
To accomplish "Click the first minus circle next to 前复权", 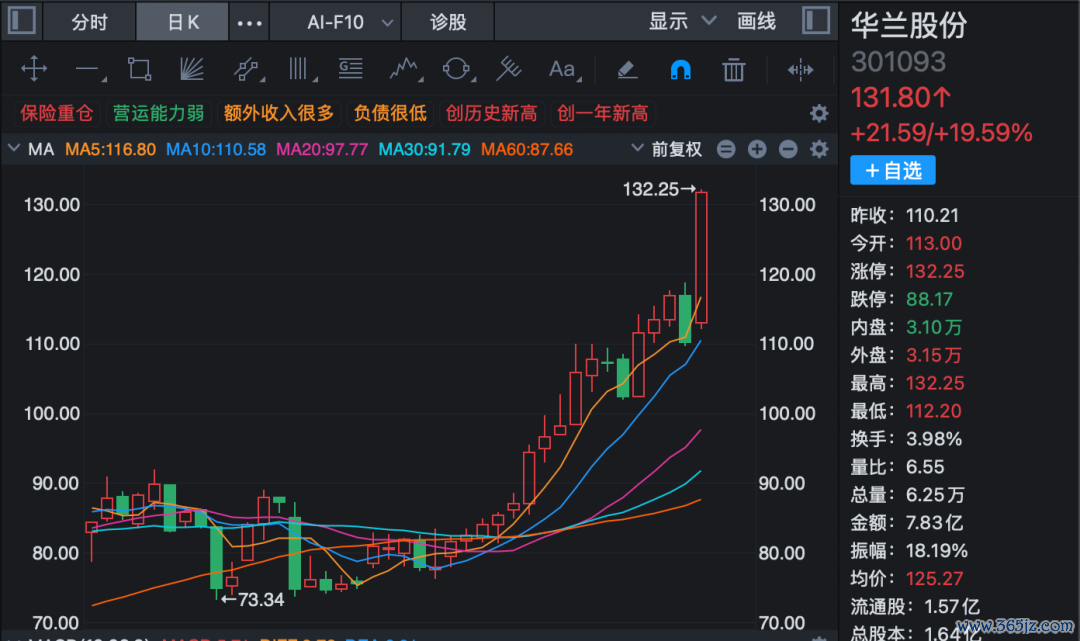I will click(726, 149).
